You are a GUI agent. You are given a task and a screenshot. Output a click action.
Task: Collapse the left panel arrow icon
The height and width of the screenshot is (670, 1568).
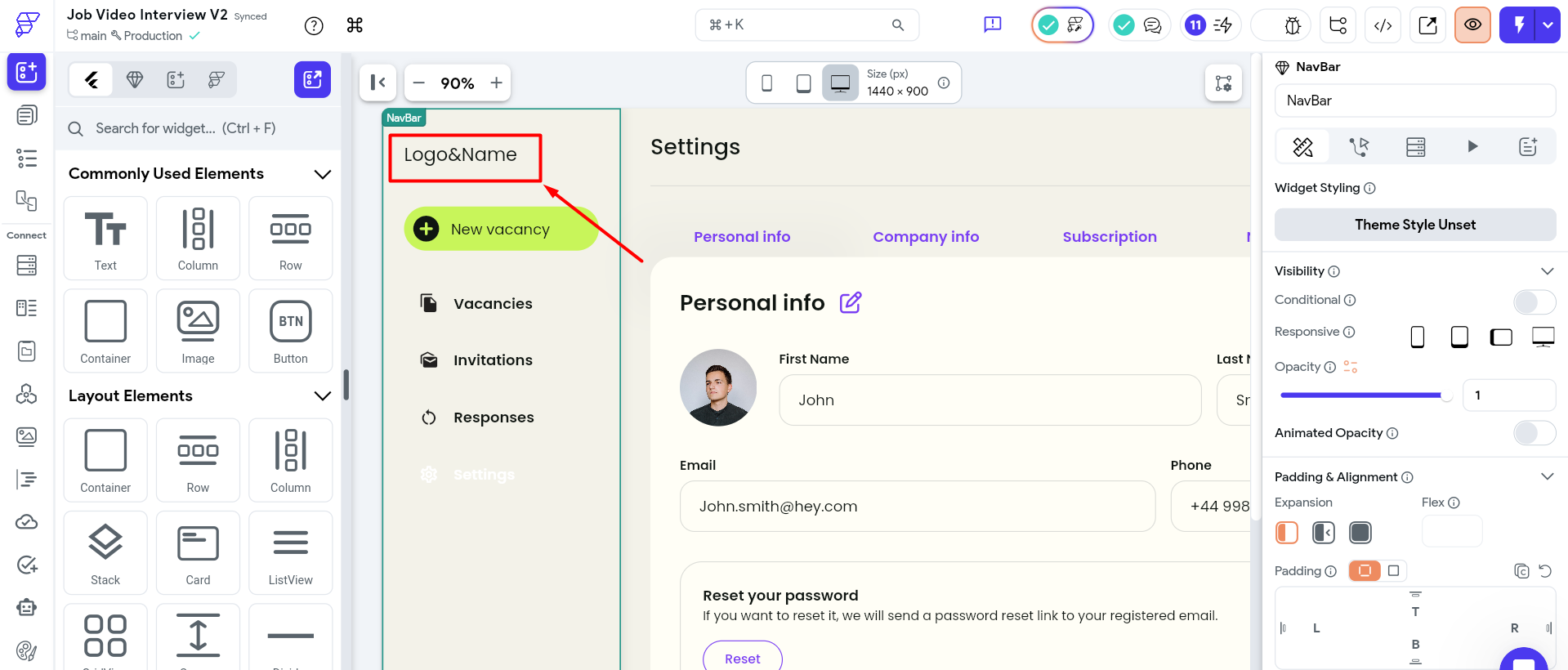[x=377, y=83]
